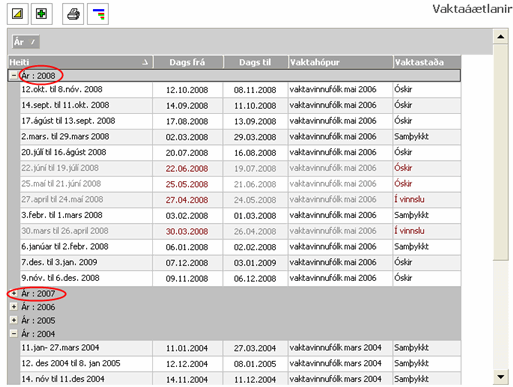Expand the Ár : 2007 group
Image resolution: width=513 pixels, height=387 pixels.
pyautogui.click(x=14, y=294)
